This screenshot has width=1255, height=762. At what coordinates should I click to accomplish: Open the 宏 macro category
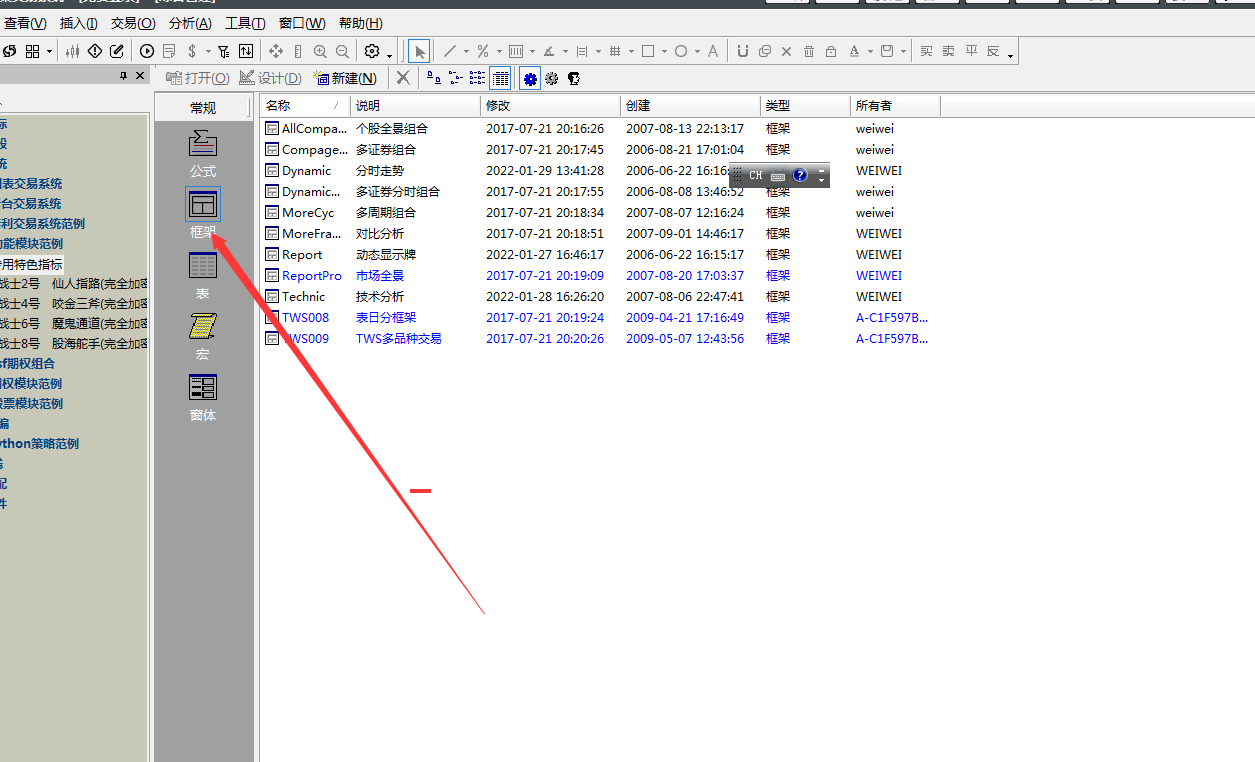click(203, 336)
